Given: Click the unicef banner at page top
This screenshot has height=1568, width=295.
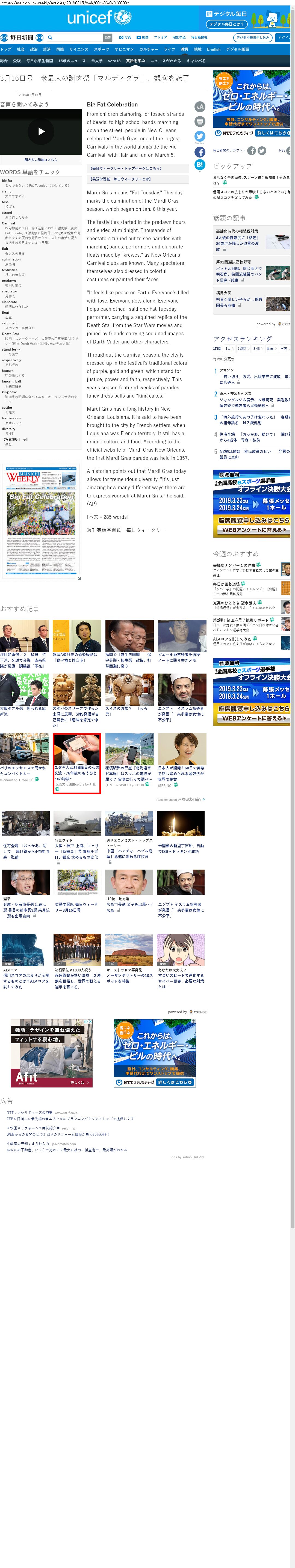Looking at the screenshot, I should 99,18.
